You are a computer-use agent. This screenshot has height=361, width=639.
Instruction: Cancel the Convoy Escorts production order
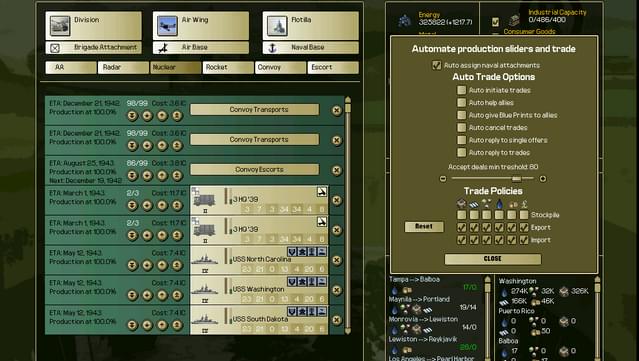tap(337, 170)
